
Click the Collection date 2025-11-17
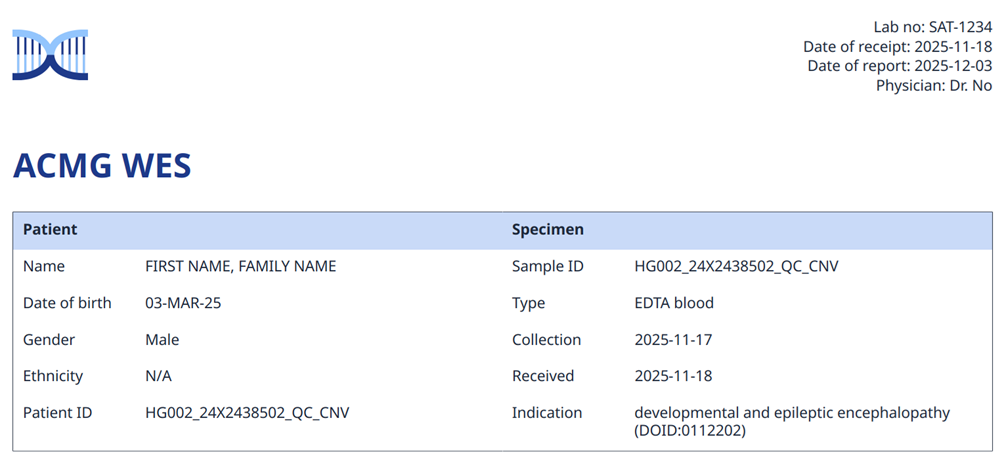(673, 340)
